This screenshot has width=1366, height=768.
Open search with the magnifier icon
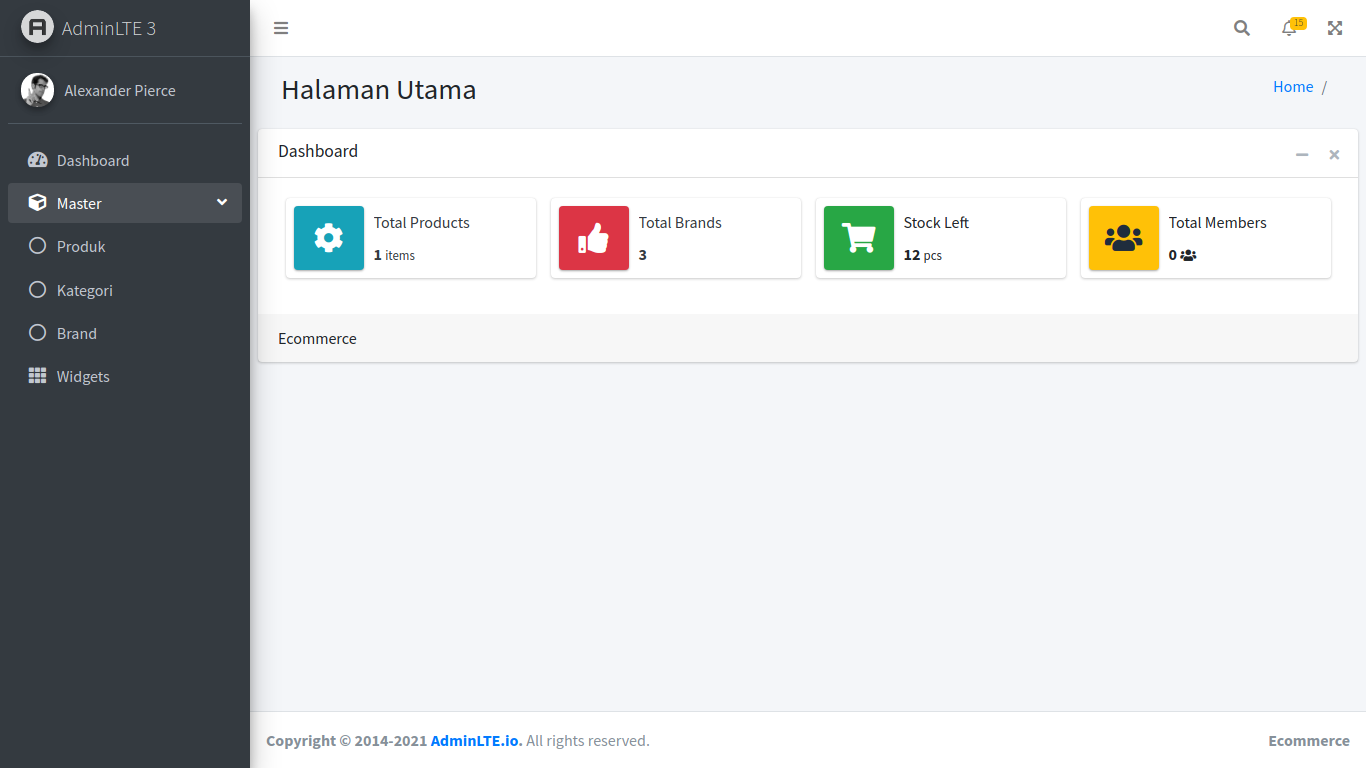click(x=1242, y=28)
